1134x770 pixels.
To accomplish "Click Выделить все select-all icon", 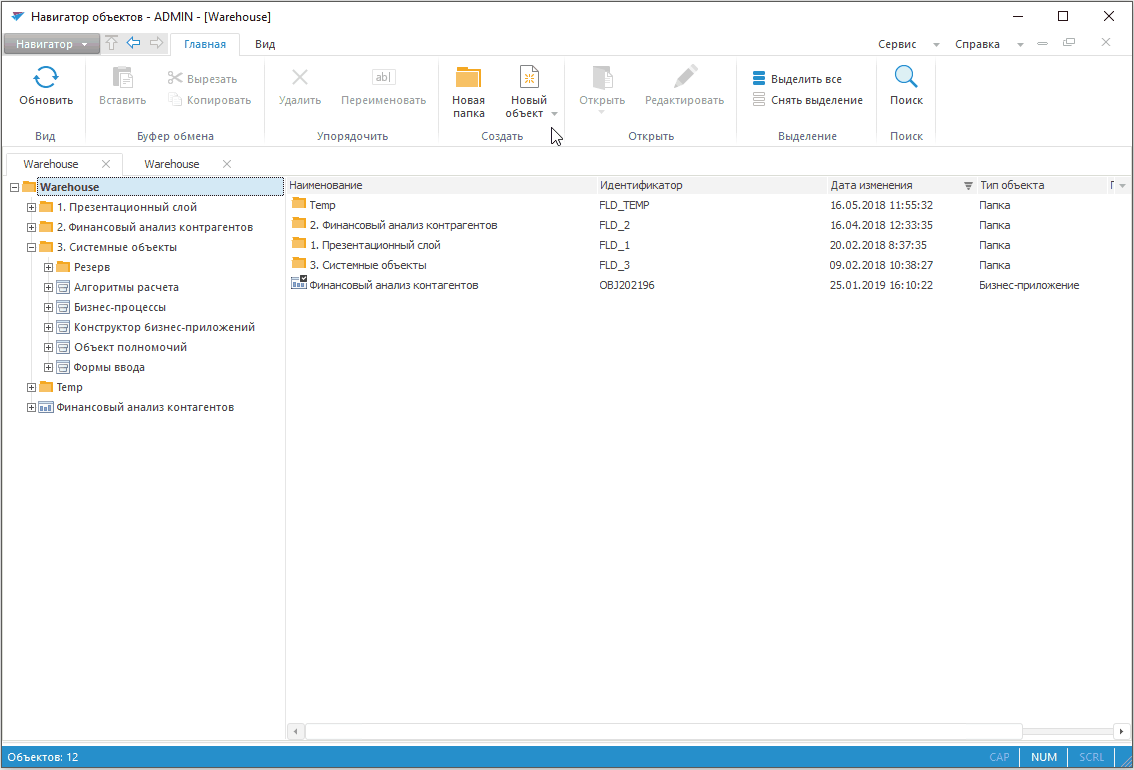I will tap(759, 78).
